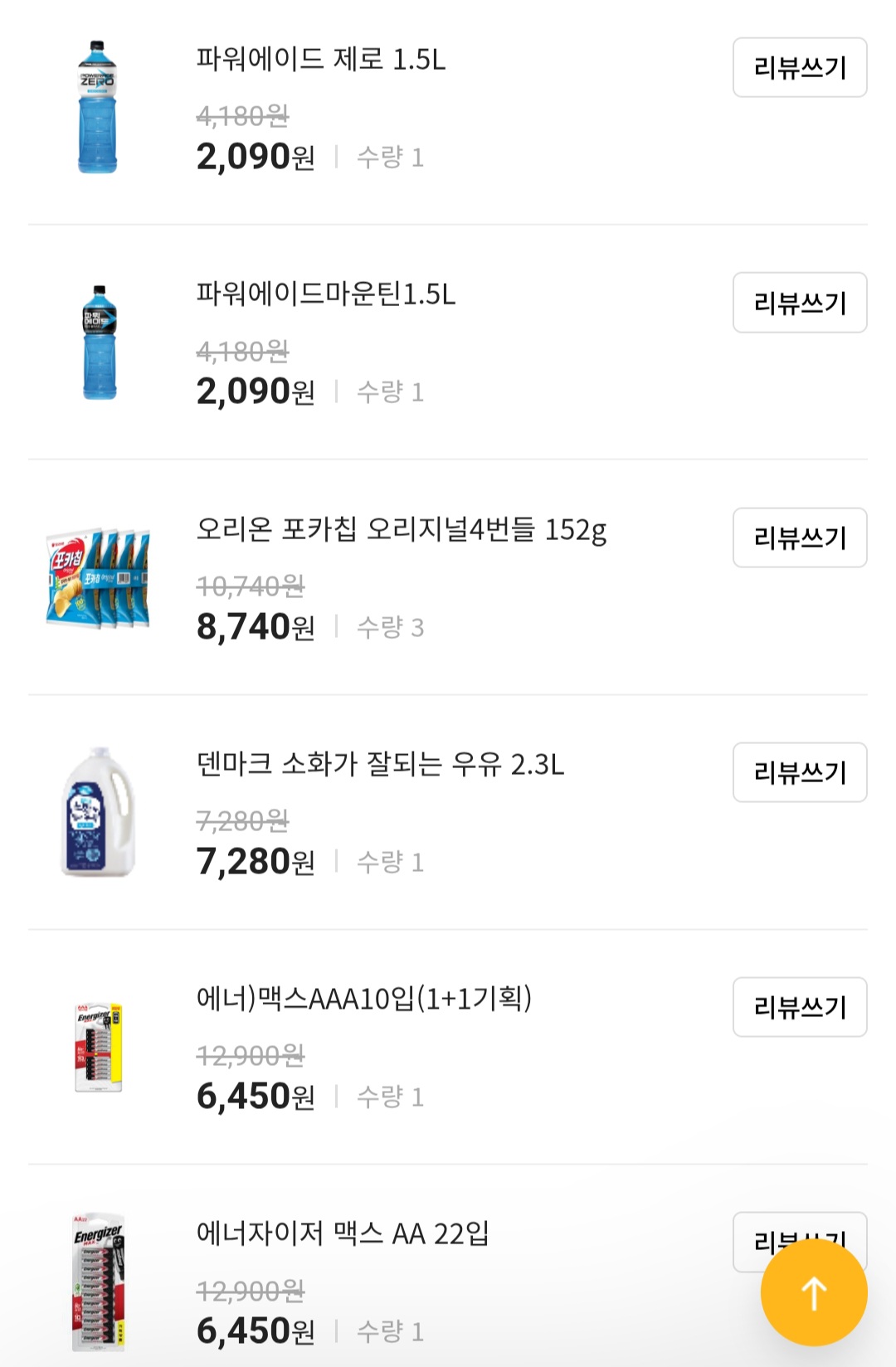896x1367 pixels.
Task: Open the 덴마크 우유 2.3L product image
Action: pos(99,812)
